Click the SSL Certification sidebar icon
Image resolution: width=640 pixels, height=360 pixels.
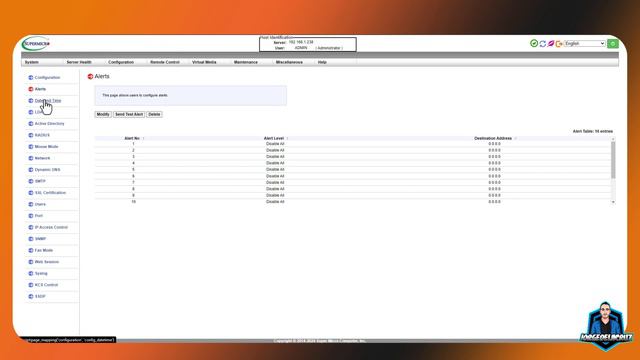pyautogui.click(x=31, y=193)
